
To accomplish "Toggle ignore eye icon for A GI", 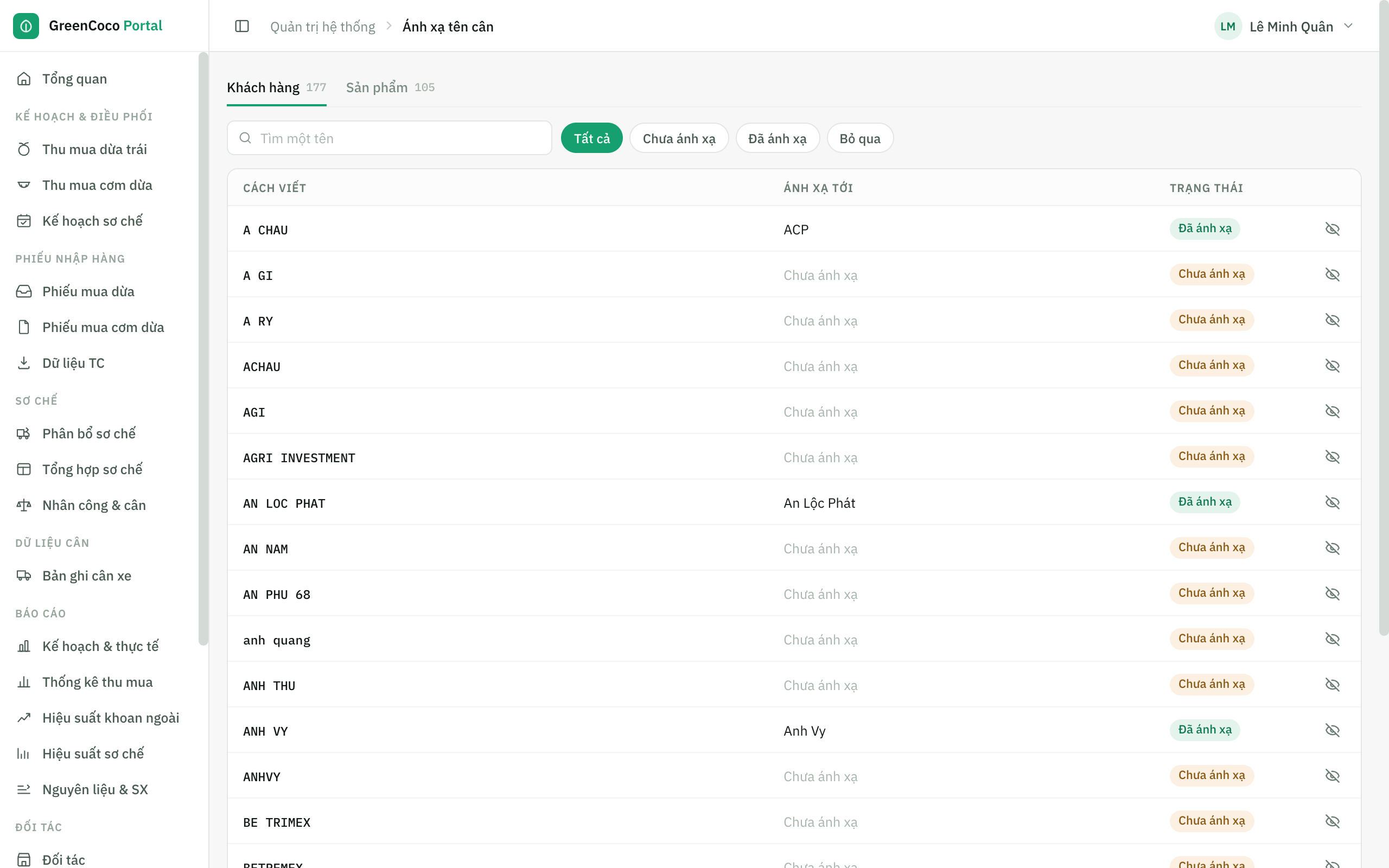I will click(1332, 275).
